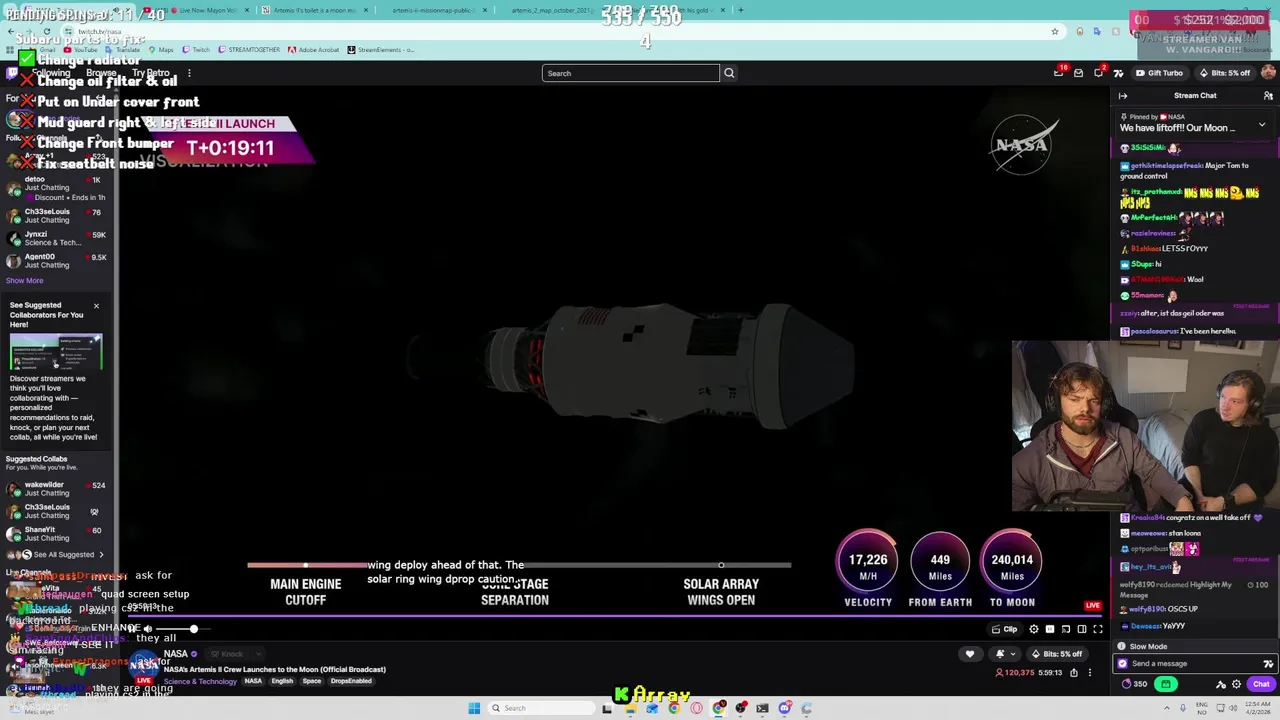This screenshot has width=1280, height=720.
Task: Switch to the Artemis toilet browser tab
Action: (x=316, y=10)
